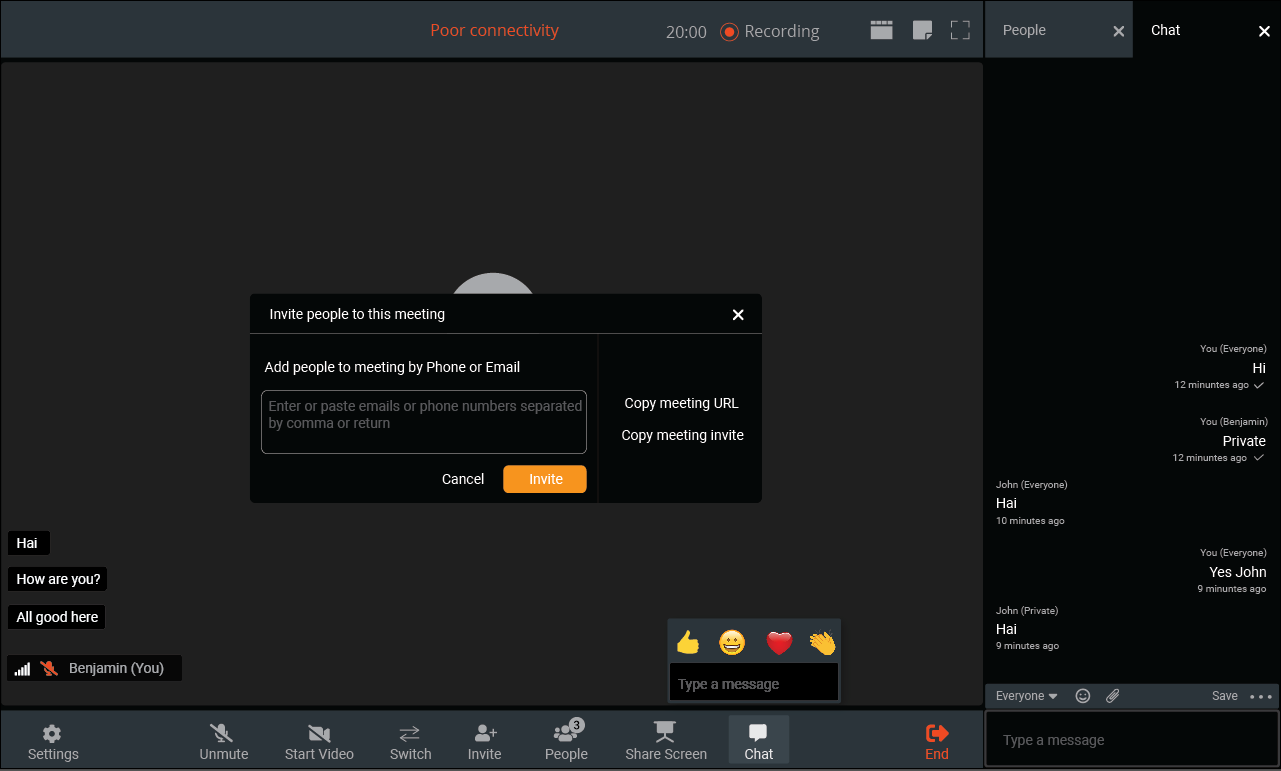The width and height of the screenshot is (1281, 771).
Task: Click Copy meeting URL
Action: (x=681, y=403)
